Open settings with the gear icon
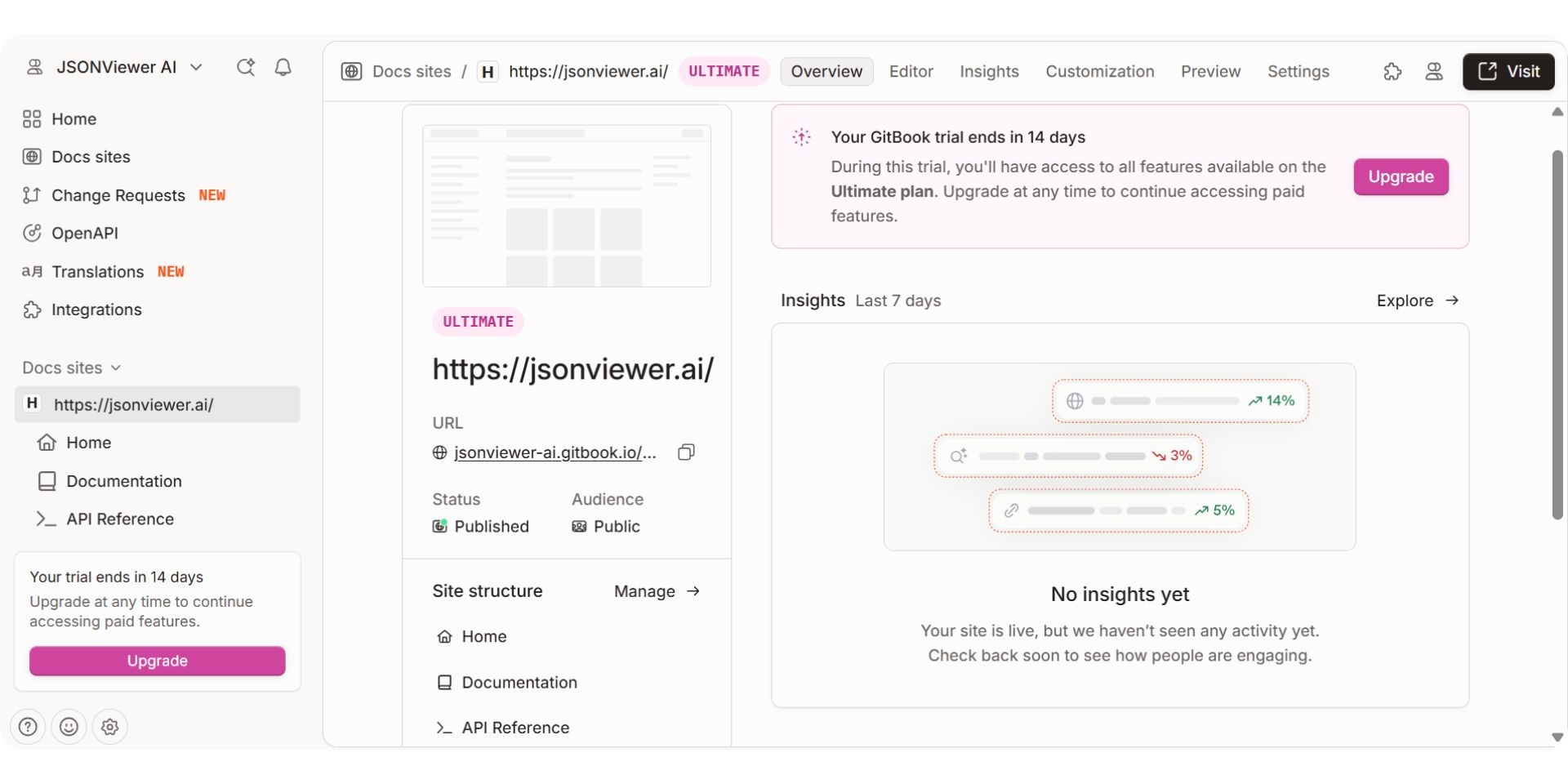The height and width of the screenshot is (784, 1568). tap(109, 727)
